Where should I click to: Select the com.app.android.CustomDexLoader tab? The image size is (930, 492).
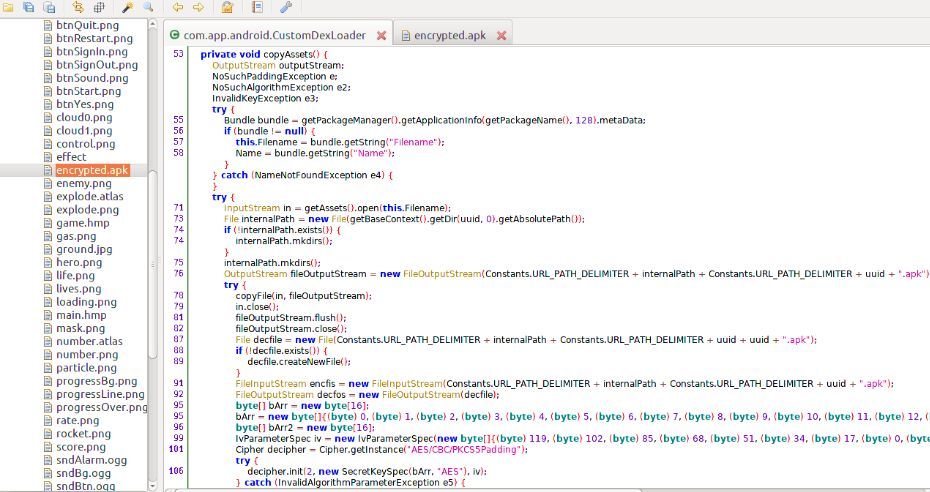coord(274,35)
